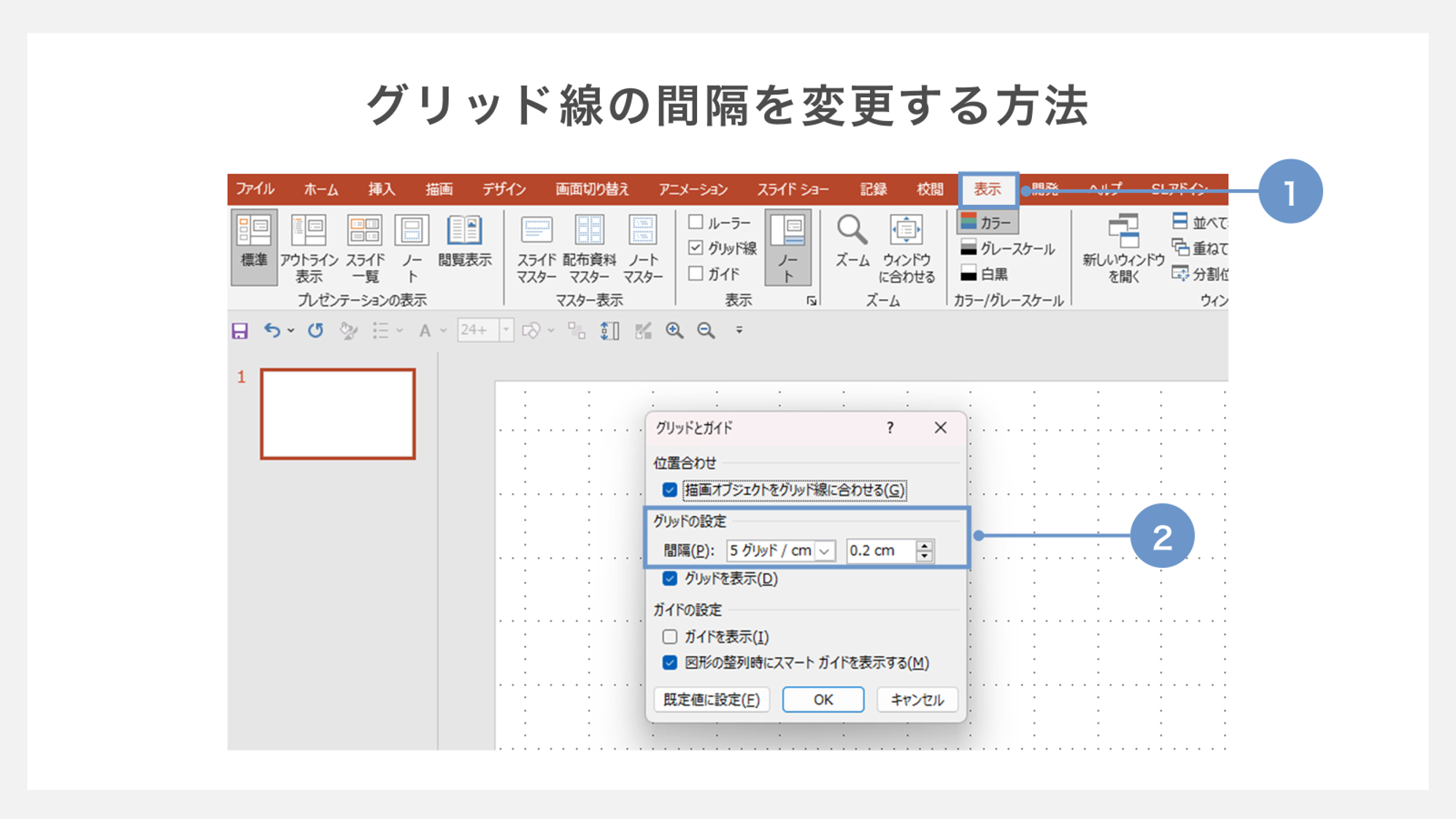Toggle the ルーラー checkbox
Image resolution: width=1456 pixels, height=819 pixels.
[696, 222]
